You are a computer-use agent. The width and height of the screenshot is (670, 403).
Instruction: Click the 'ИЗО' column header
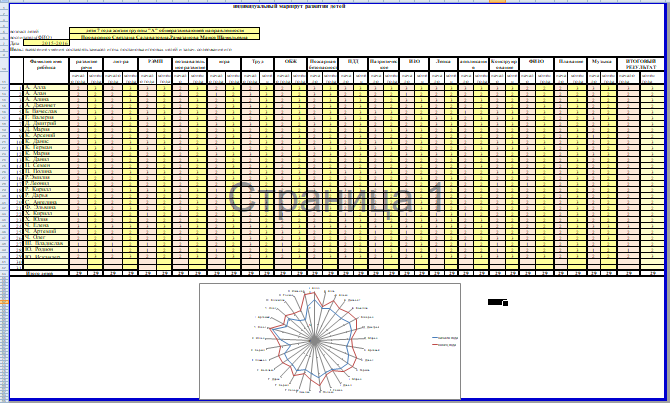[x=414, y=61]
